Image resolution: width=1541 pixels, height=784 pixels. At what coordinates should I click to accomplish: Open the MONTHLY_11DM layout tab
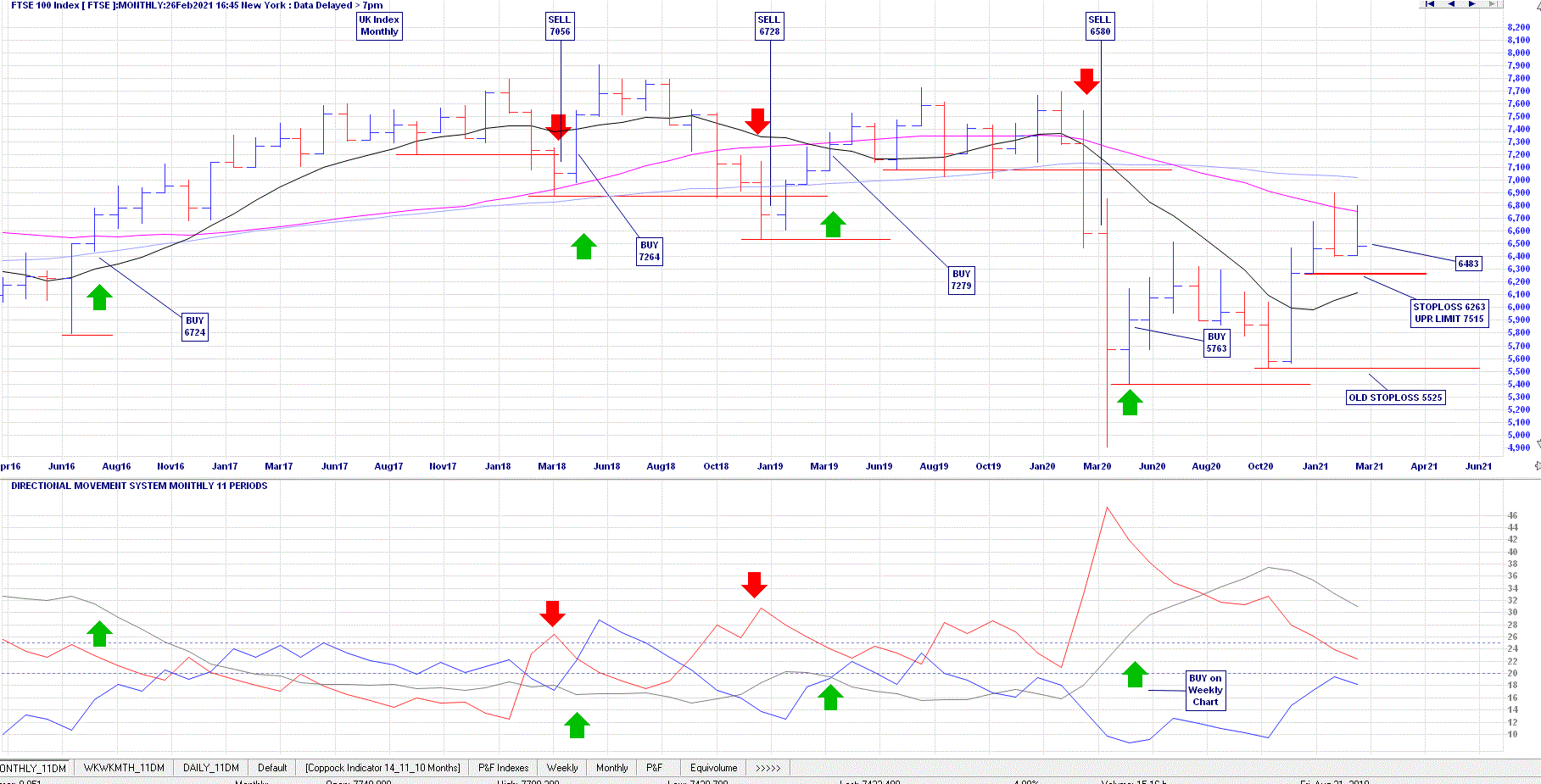tap(34, 768)
